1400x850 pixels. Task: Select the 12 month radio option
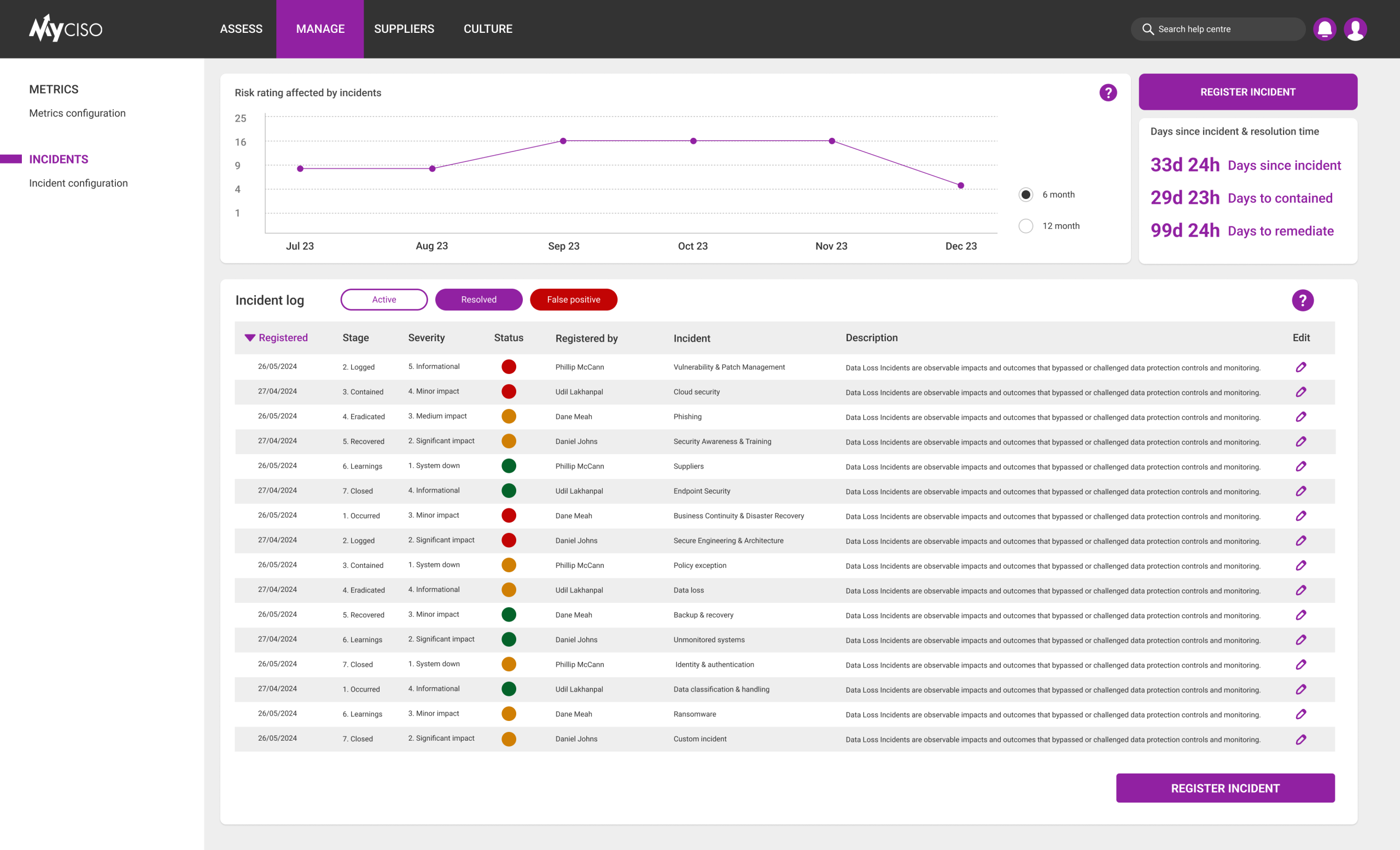point(1025,226)
